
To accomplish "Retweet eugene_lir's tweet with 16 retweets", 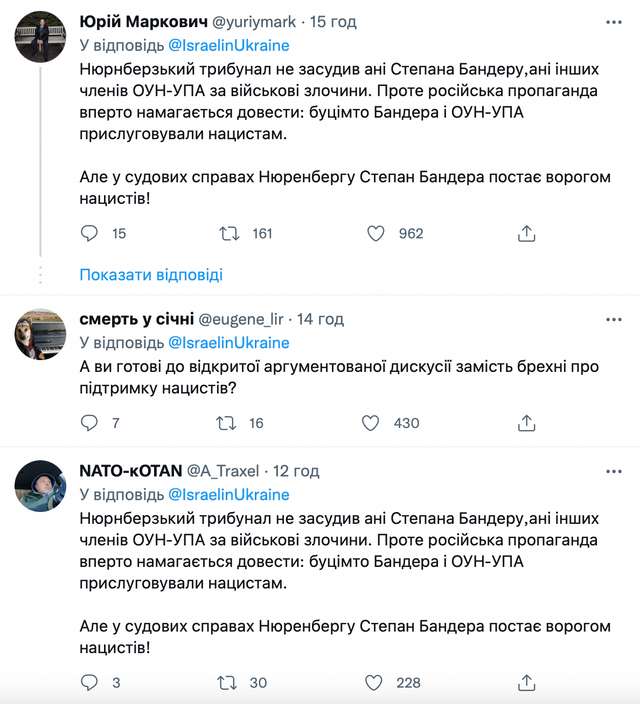I will pyautogui.click(x=231, y=423).
